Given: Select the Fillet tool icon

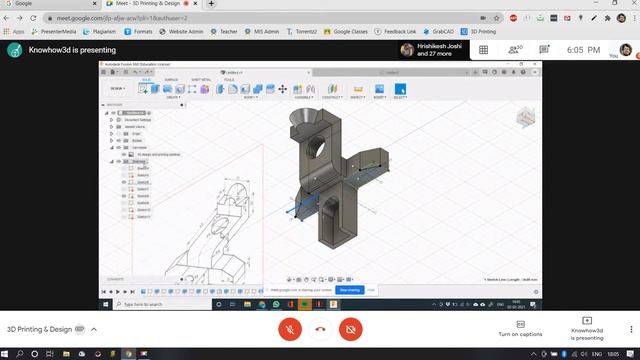Looking at the screenshot, I should click(x=233, y=89).
